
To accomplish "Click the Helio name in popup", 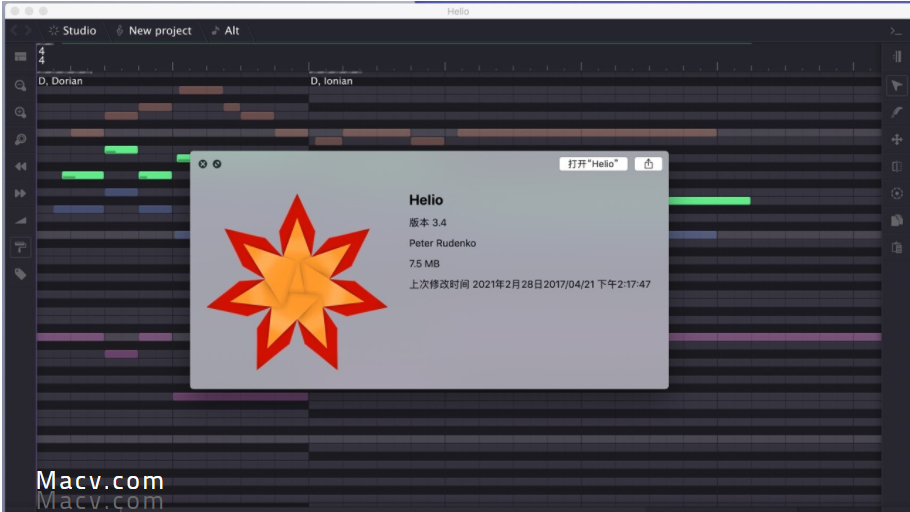I will 426,200.
